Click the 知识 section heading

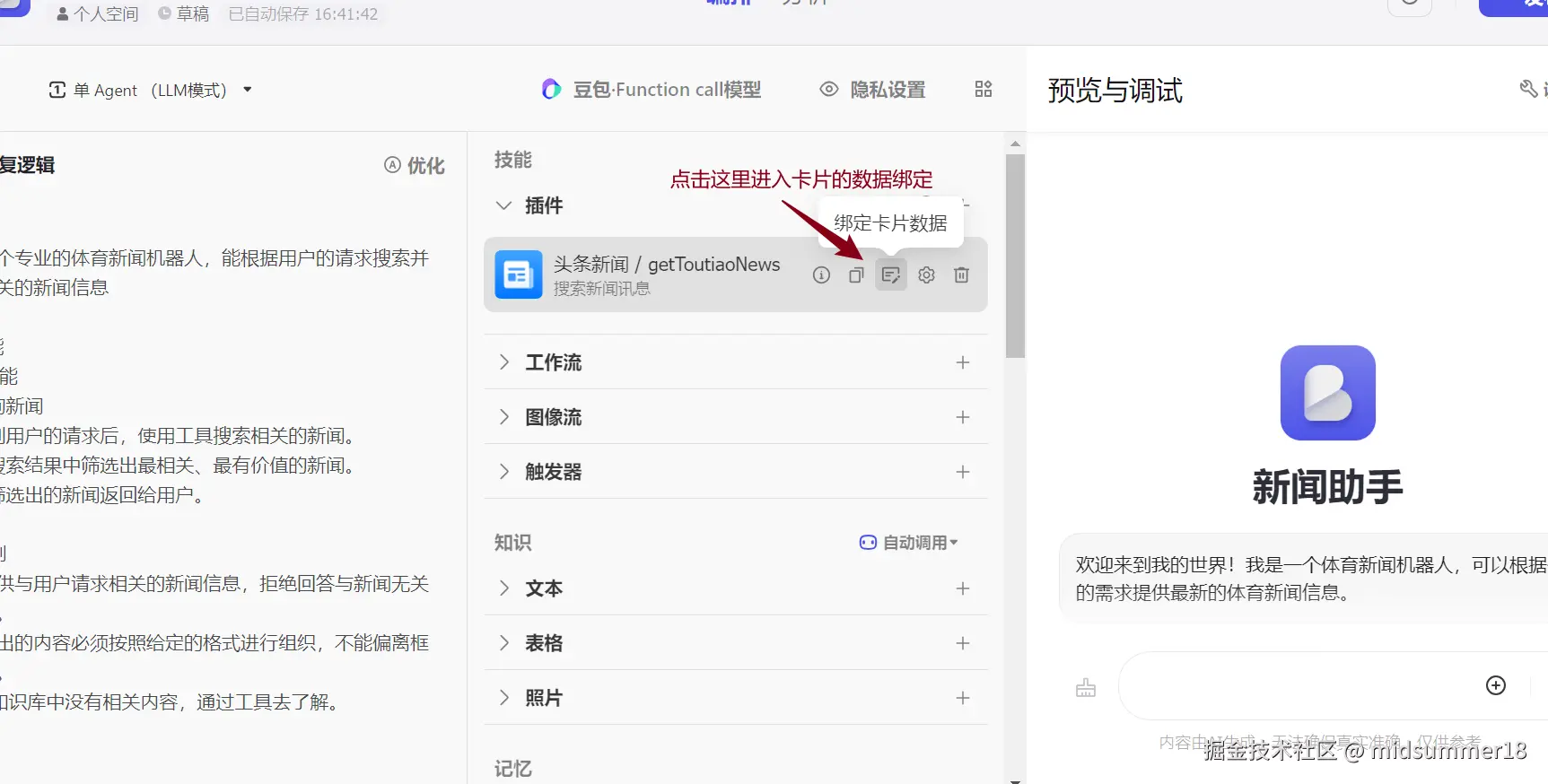(513, 543)
